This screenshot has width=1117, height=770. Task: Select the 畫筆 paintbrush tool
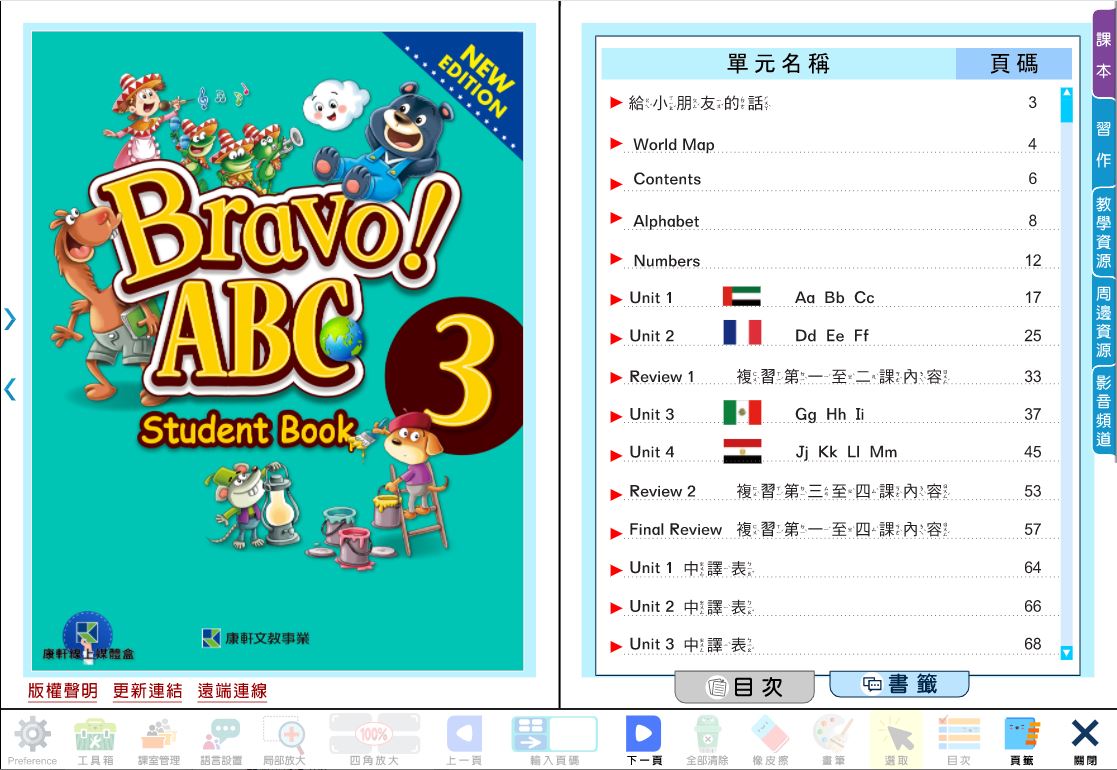pos(833,741)
